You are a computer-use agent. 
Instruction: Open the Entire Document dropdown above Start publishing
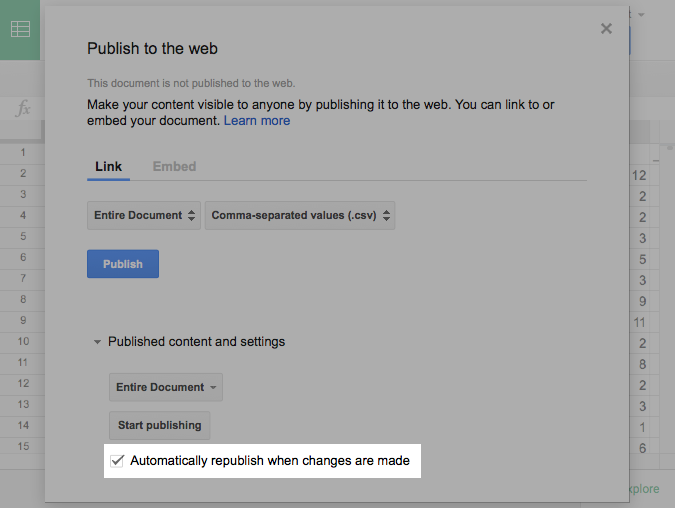[165, 387]
